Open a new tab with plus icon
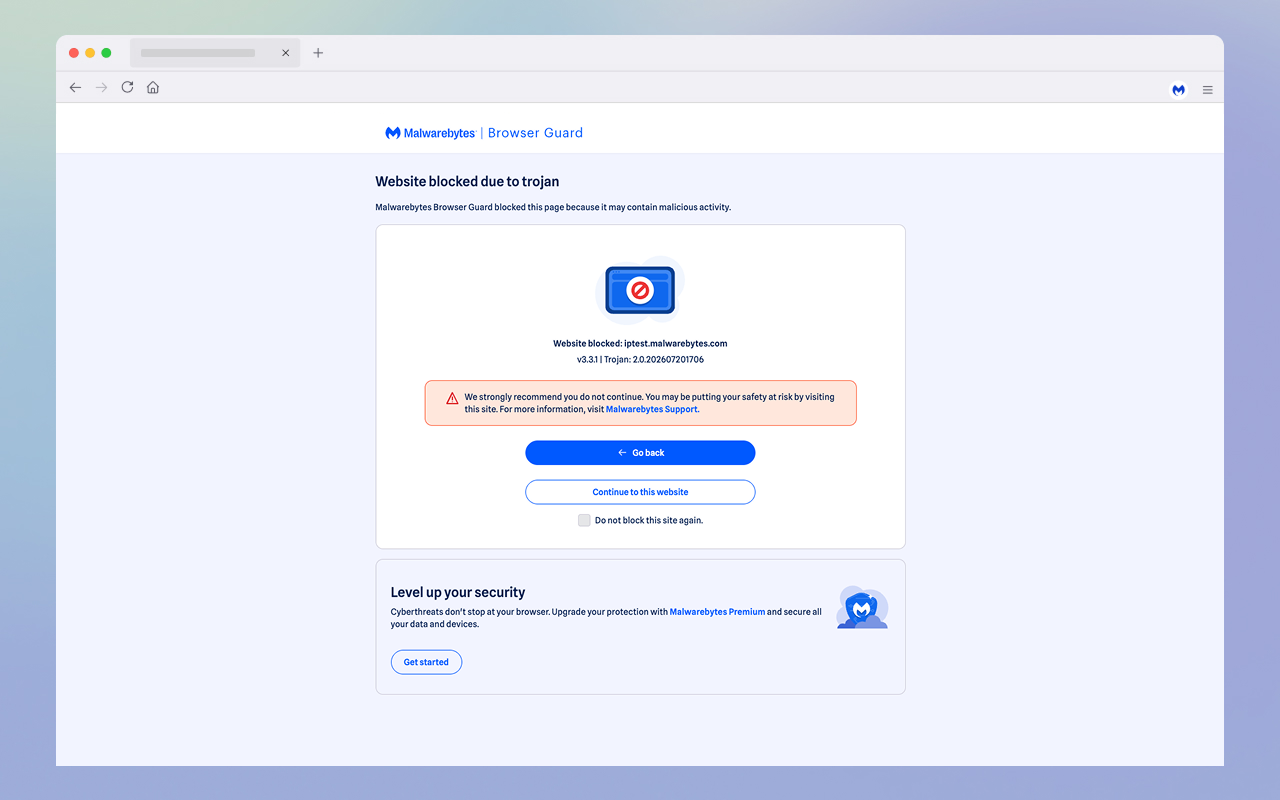Viewport: 1280px width, 800px height. (x=318, y=53)
